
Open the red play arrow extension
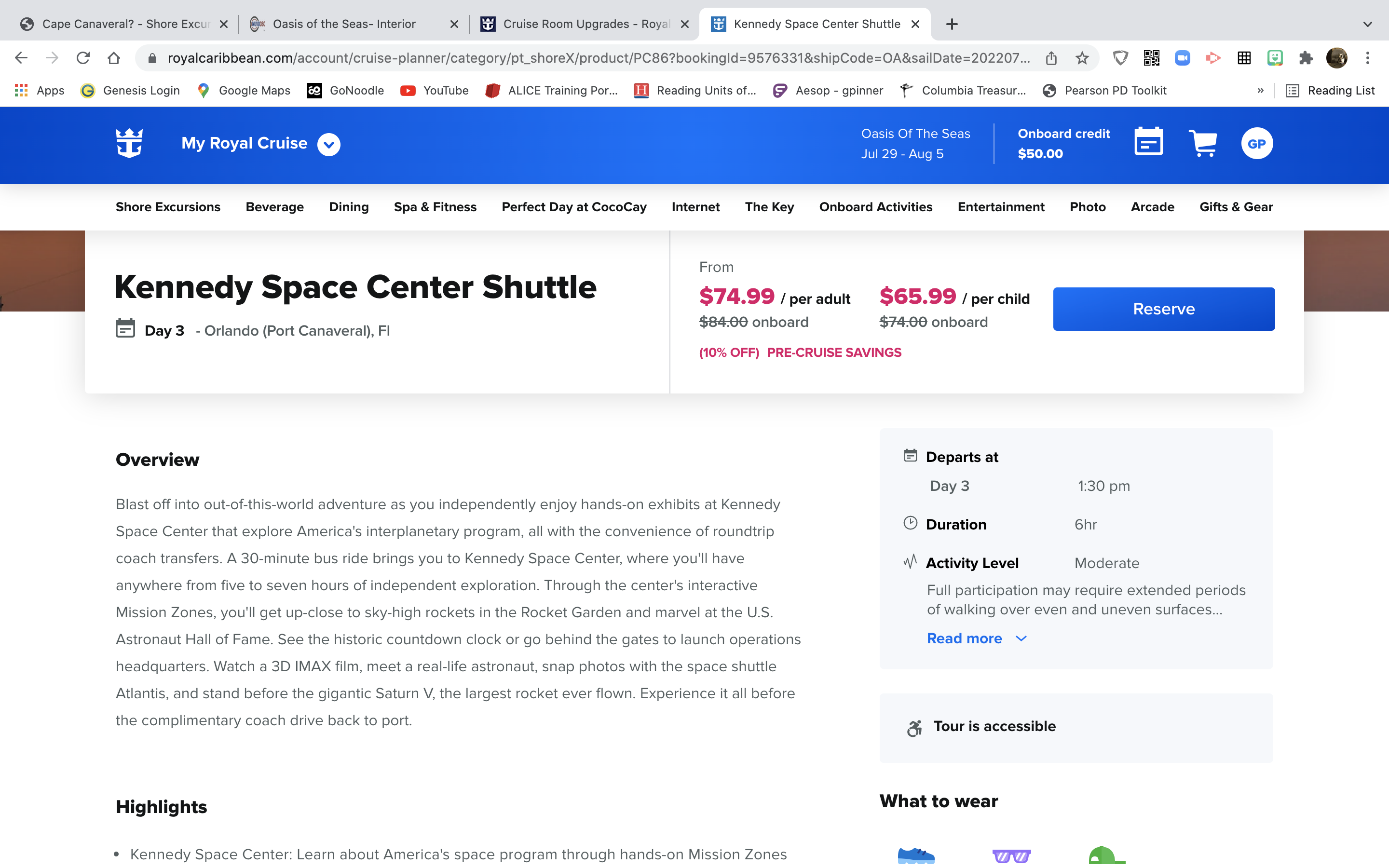[x=1213, y=58]
